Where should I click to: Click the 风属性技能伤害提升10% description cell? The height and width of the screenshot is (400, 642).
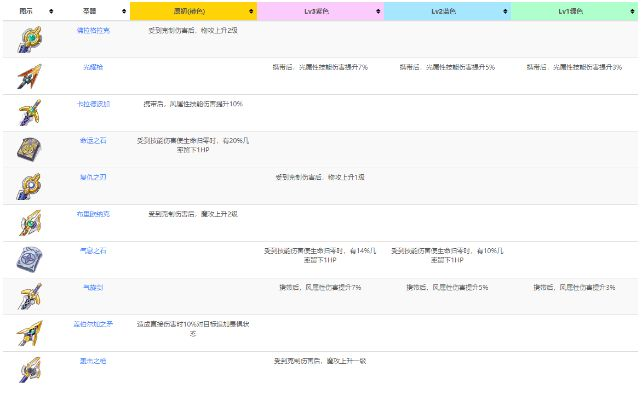pyautogui.click(x=194, y=104)
